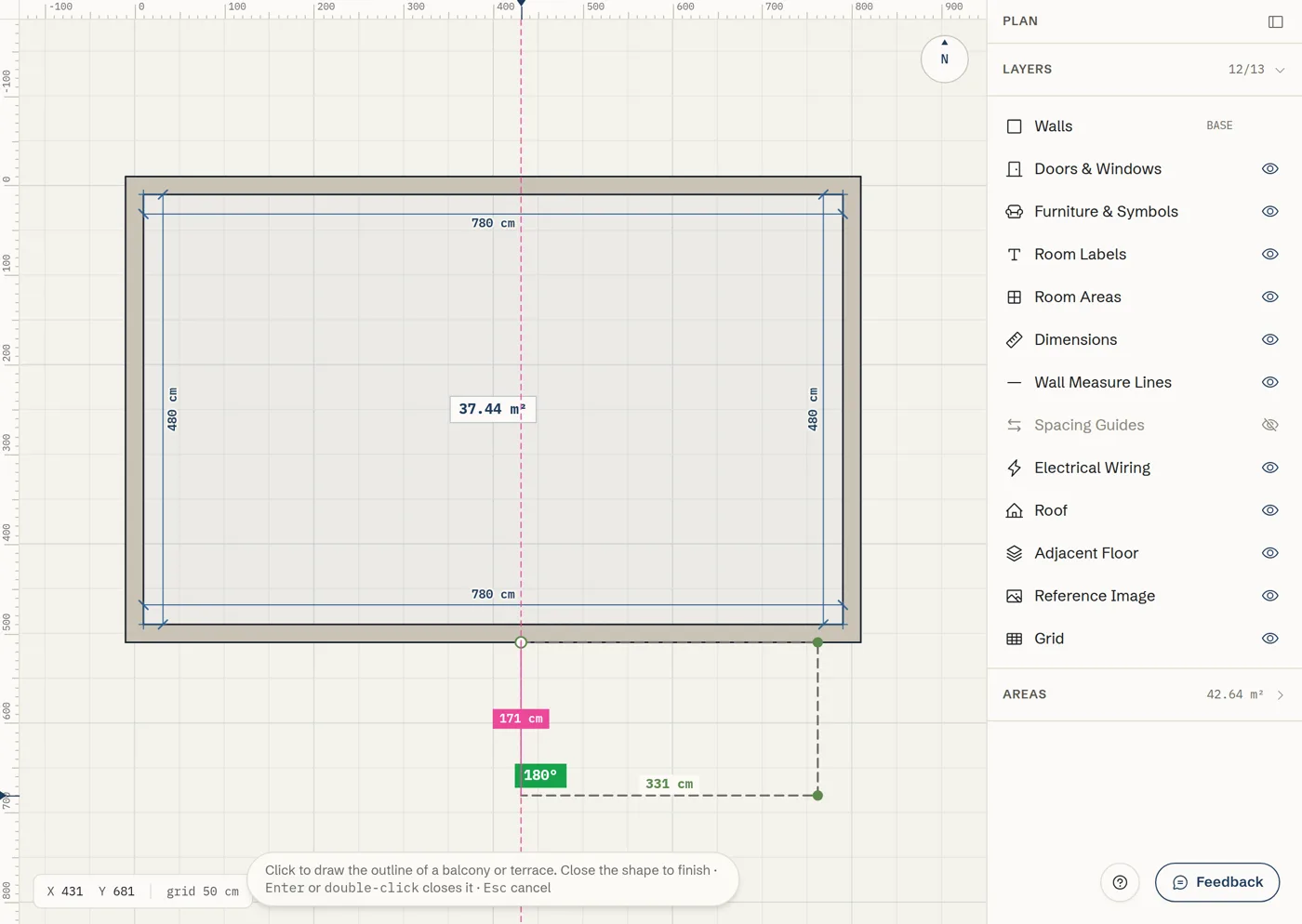Click the Walls layer square icon

pos(1014,126)
